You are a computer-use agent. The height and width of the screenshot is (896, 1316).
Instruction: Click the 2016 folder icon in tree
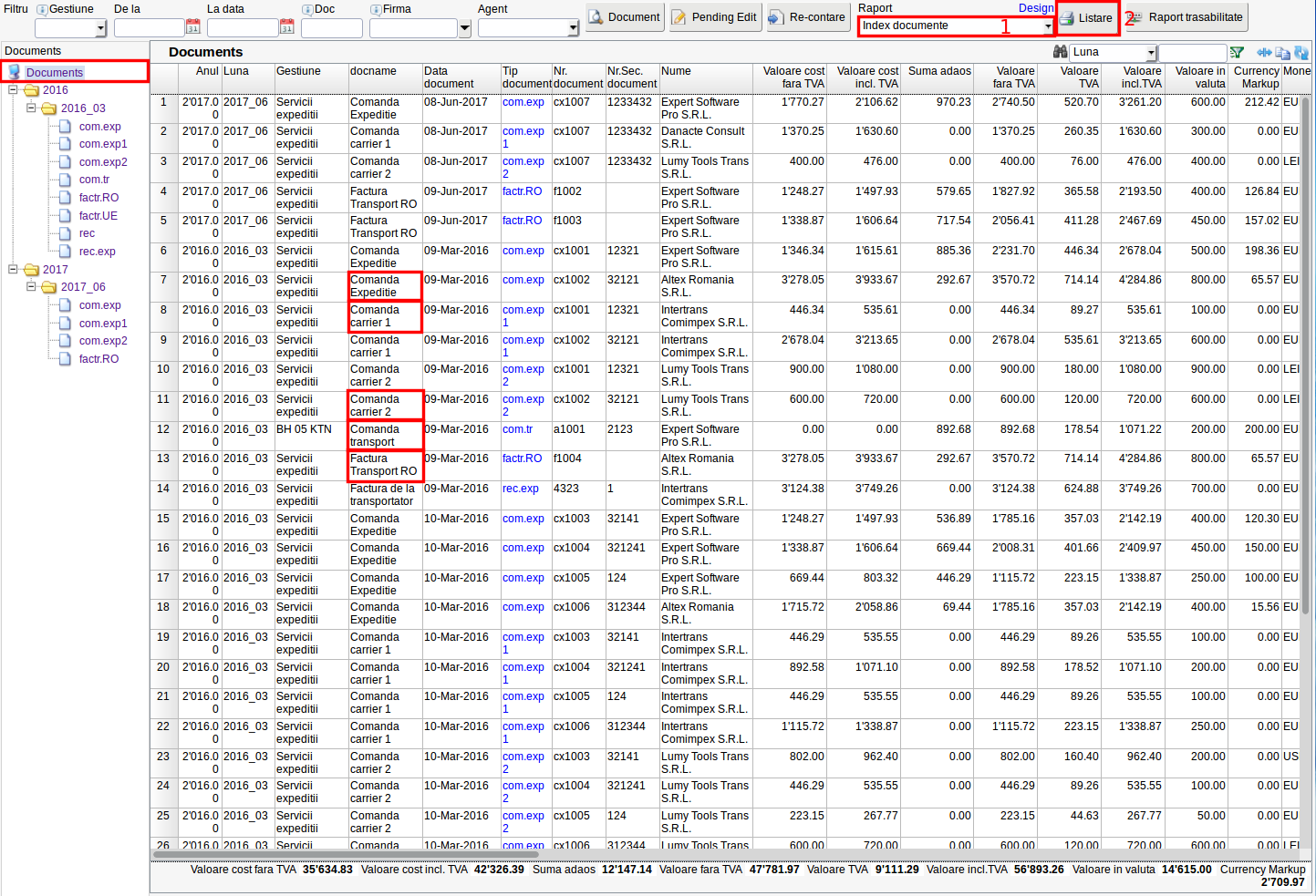tap(31, 90)
